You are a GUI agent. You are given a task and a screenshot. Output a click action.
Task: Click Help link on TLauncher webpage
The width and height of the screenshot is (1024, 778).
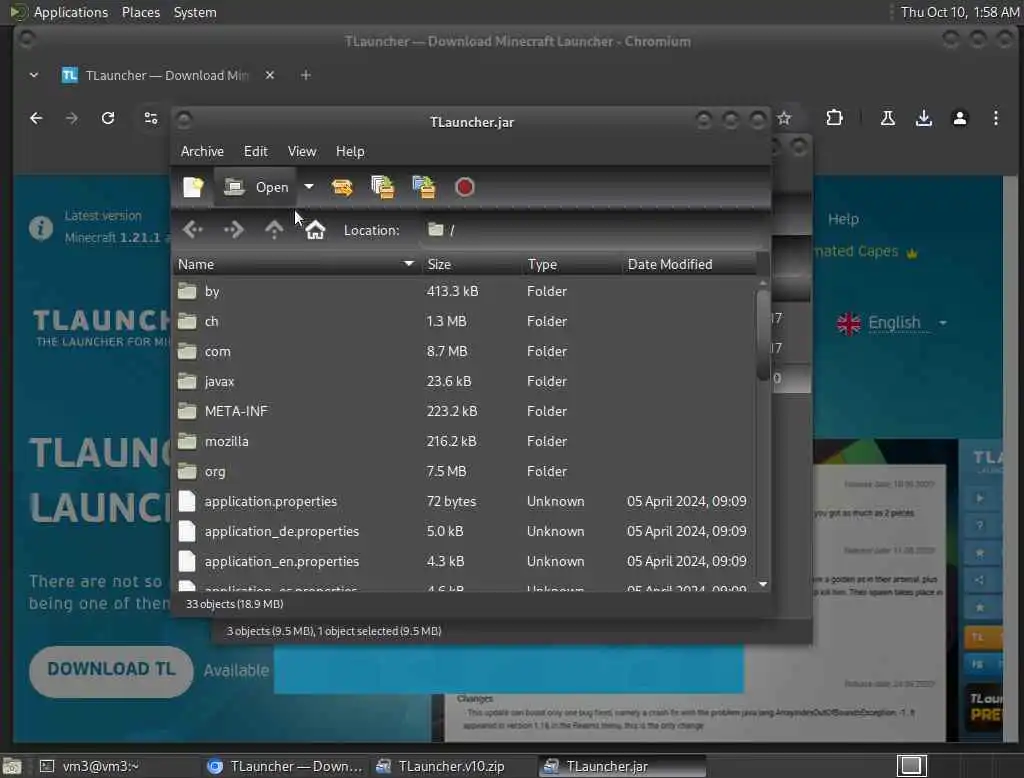(x=843, y=219)
